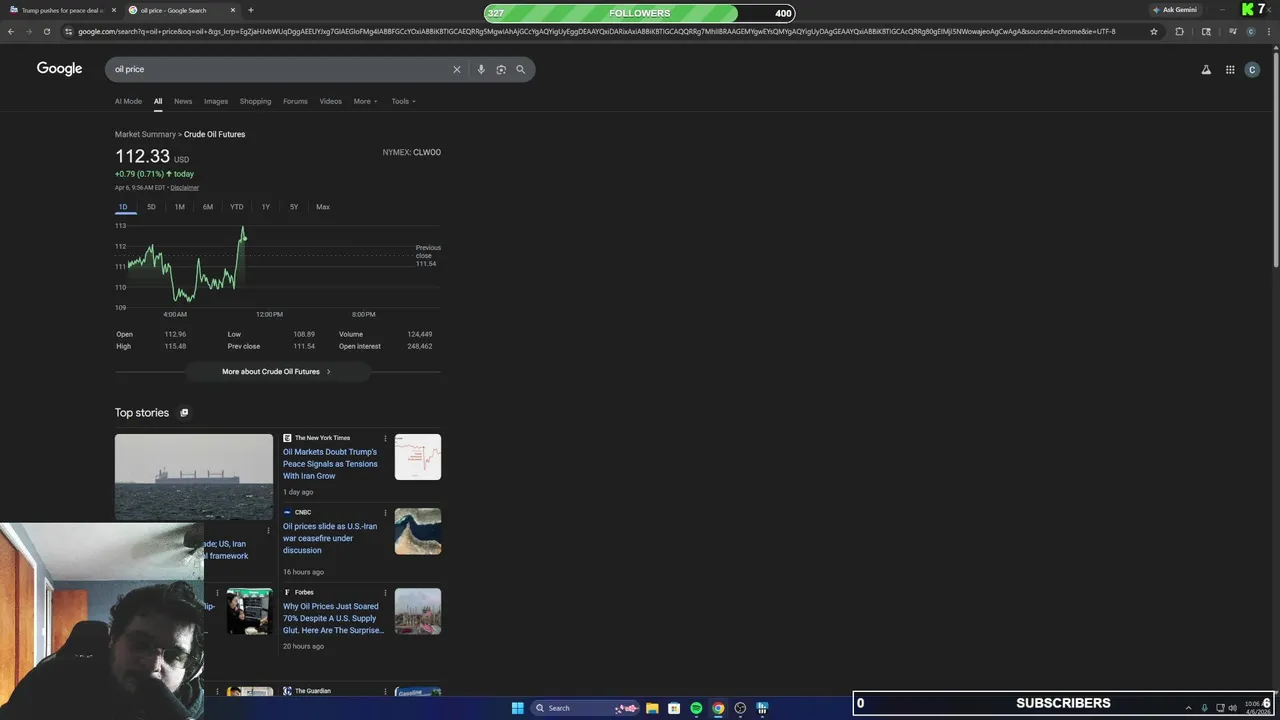The width and height of the screenshot is (1280, 720).
Task: Select the Videos results tab
Action: tap(330, 101)
